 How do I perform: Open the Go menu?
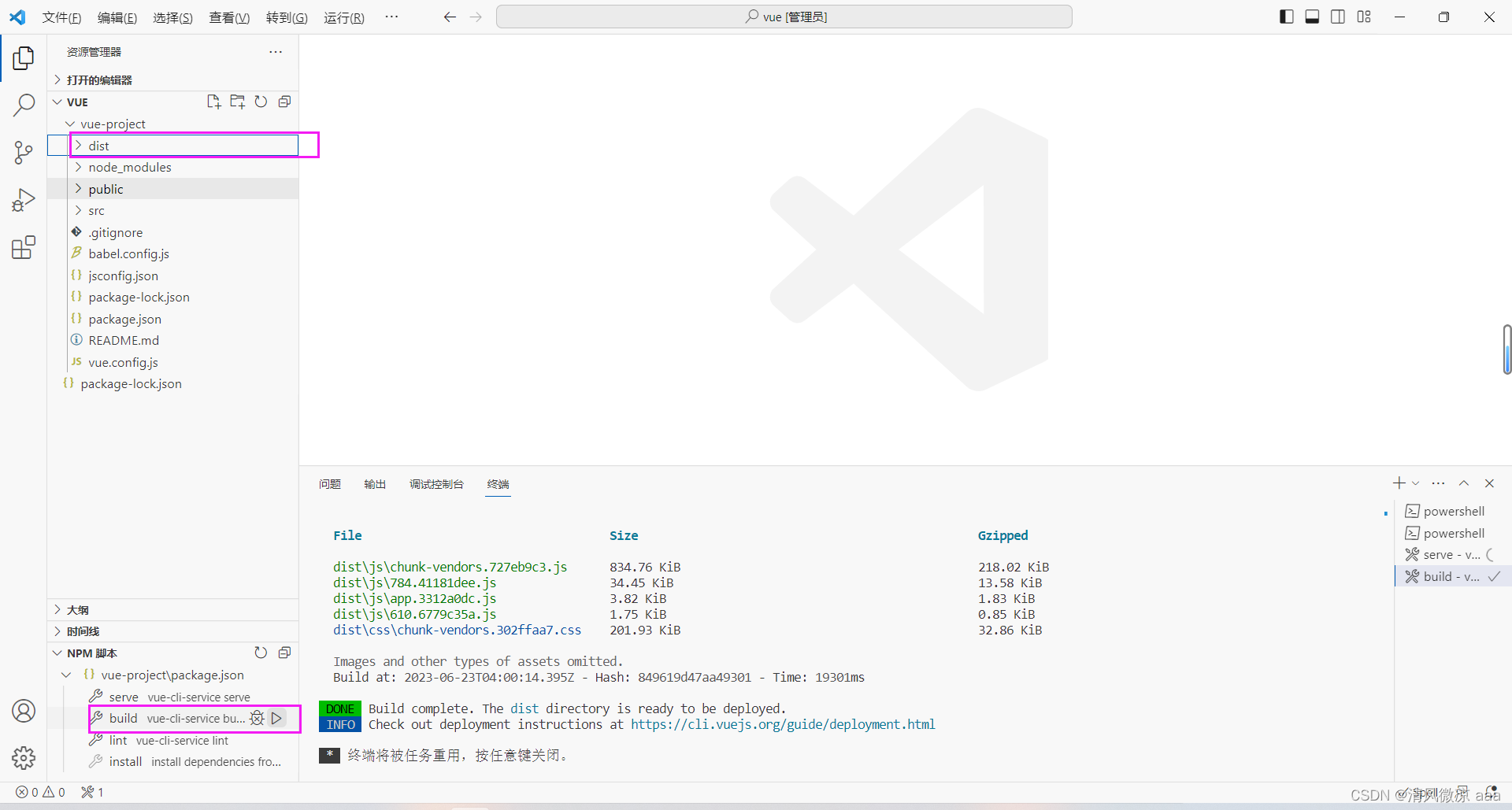287,17
